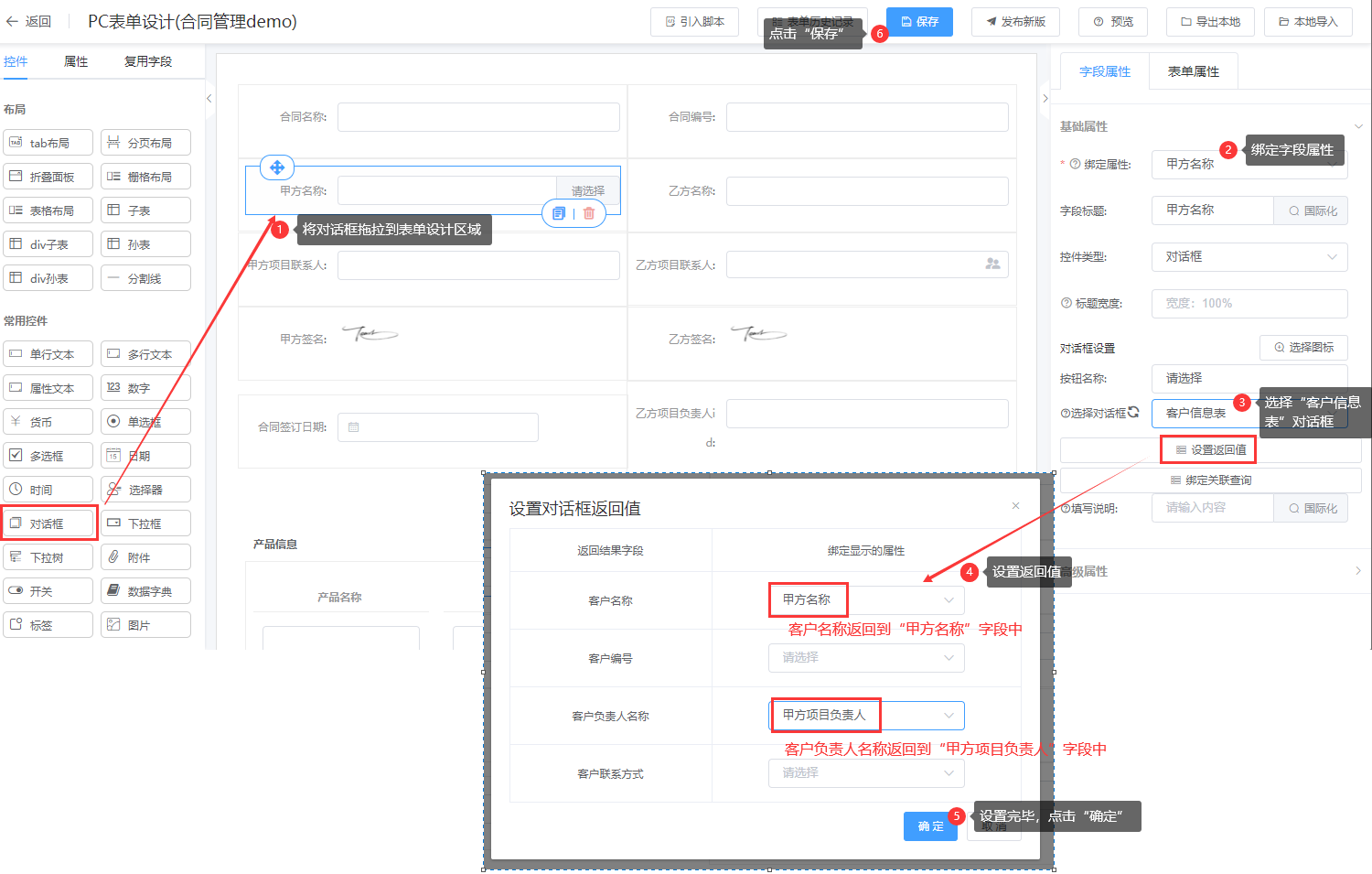
Task: Select the 表格布局 layout control
Action: 48,210
